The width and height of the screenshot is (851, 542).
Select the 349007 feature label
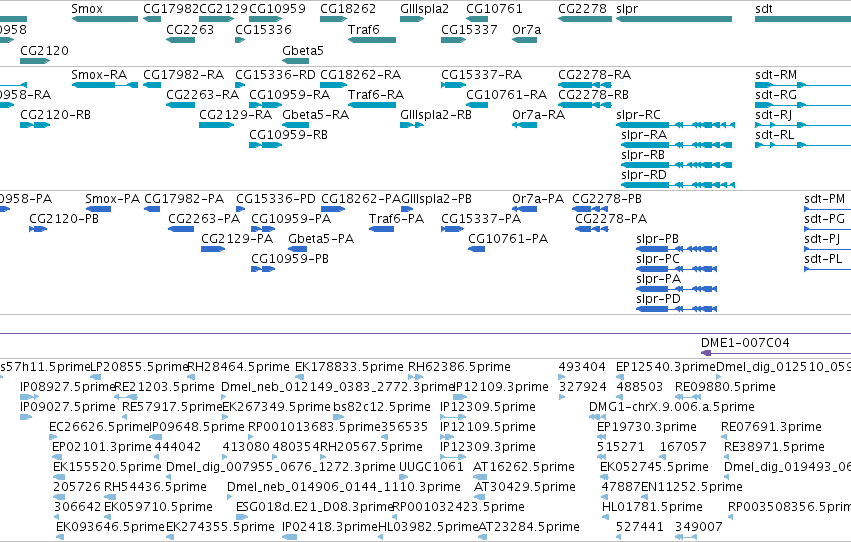click(x=698, y=527)
